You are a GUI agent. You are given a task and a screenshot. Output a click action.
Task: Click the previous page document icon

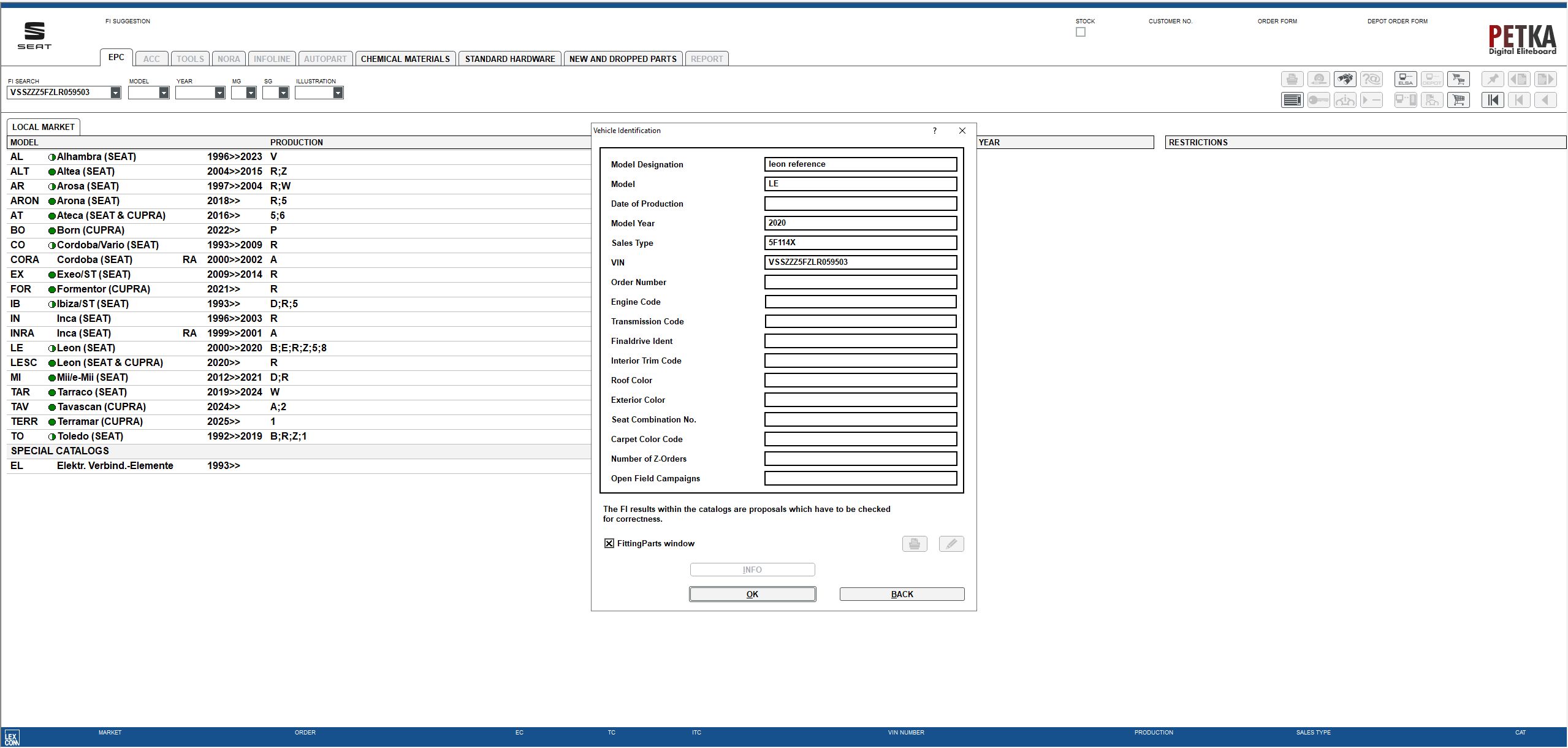[x=1519, y=79]
